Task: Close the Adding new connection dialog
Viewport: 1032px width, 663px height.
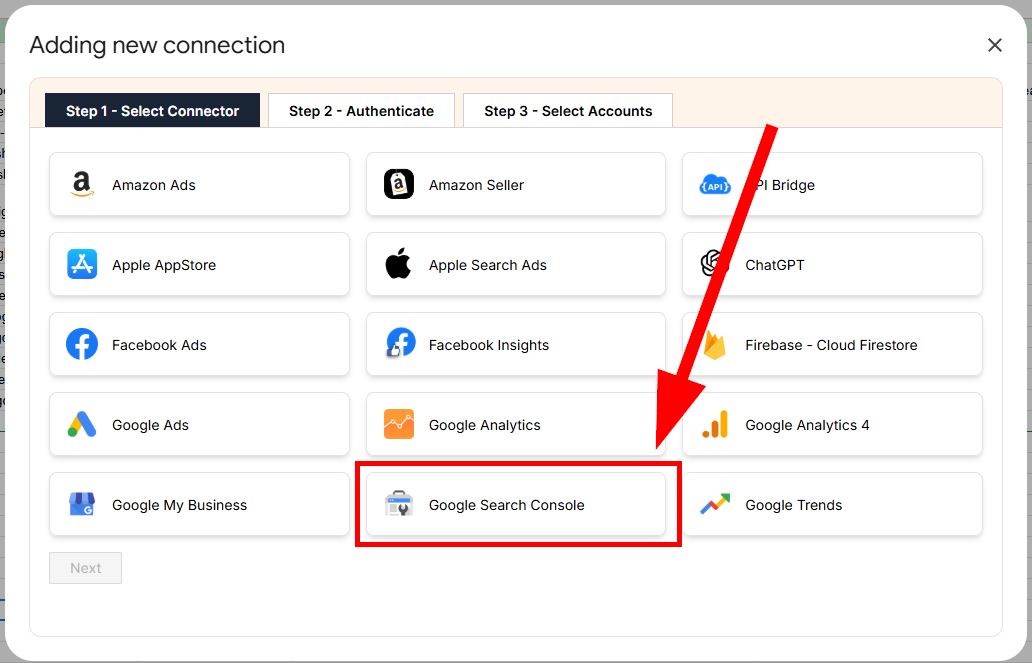Action: pos(994,45)
